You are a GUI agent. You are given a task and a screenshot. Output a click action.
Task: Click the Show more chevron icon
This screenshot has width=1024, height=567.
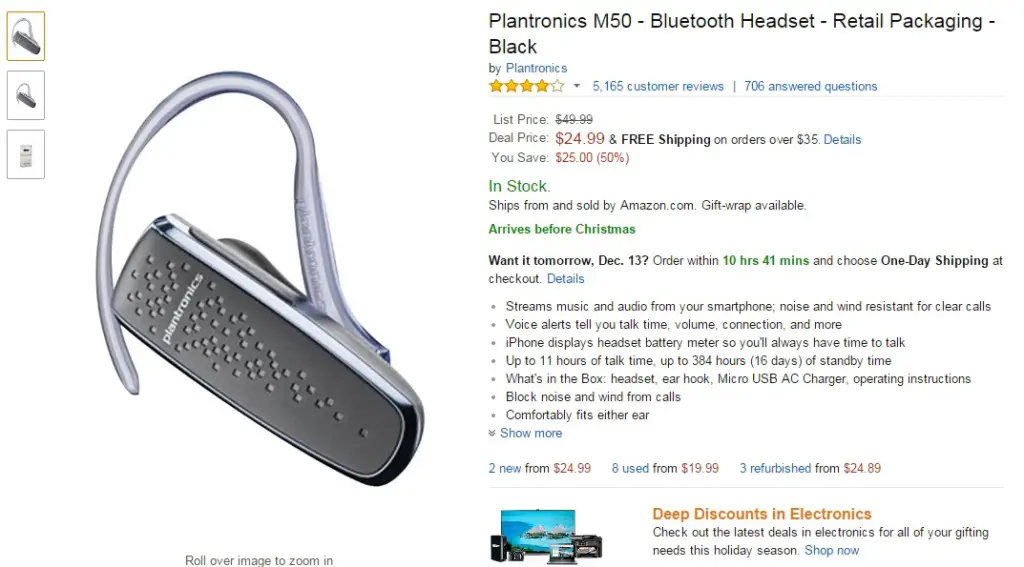(x=492, y=433)
